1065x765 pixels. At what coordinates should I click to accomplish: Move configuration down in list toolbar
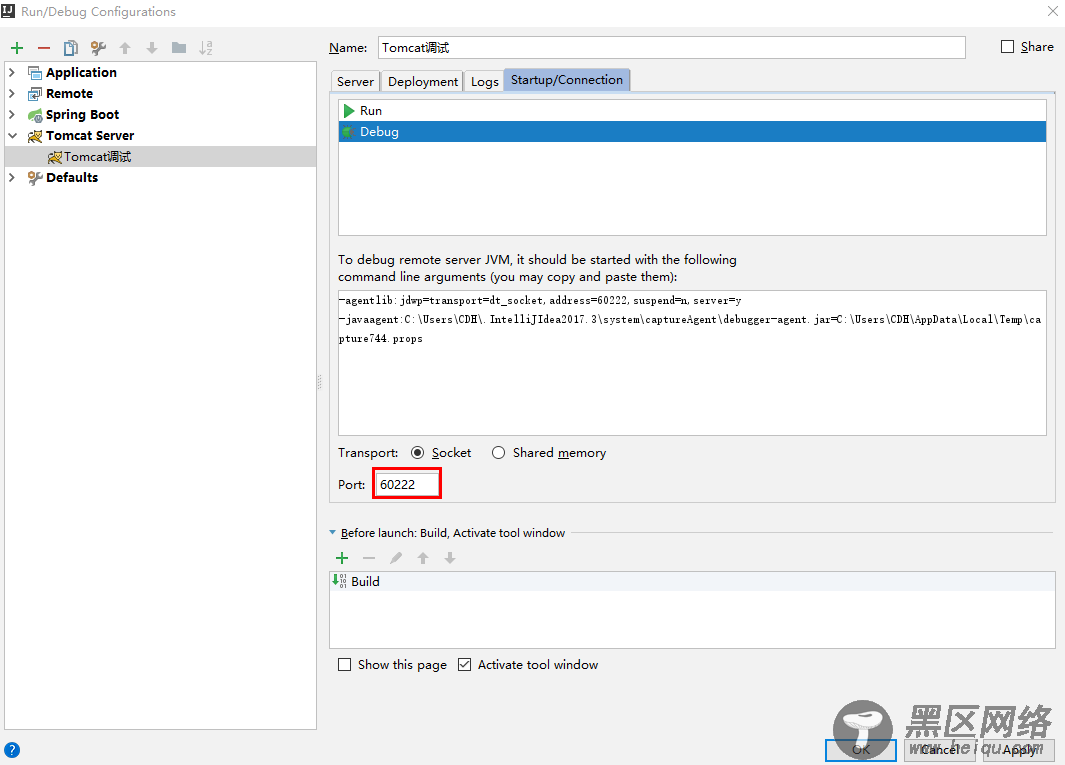click(x=152, y=48)
